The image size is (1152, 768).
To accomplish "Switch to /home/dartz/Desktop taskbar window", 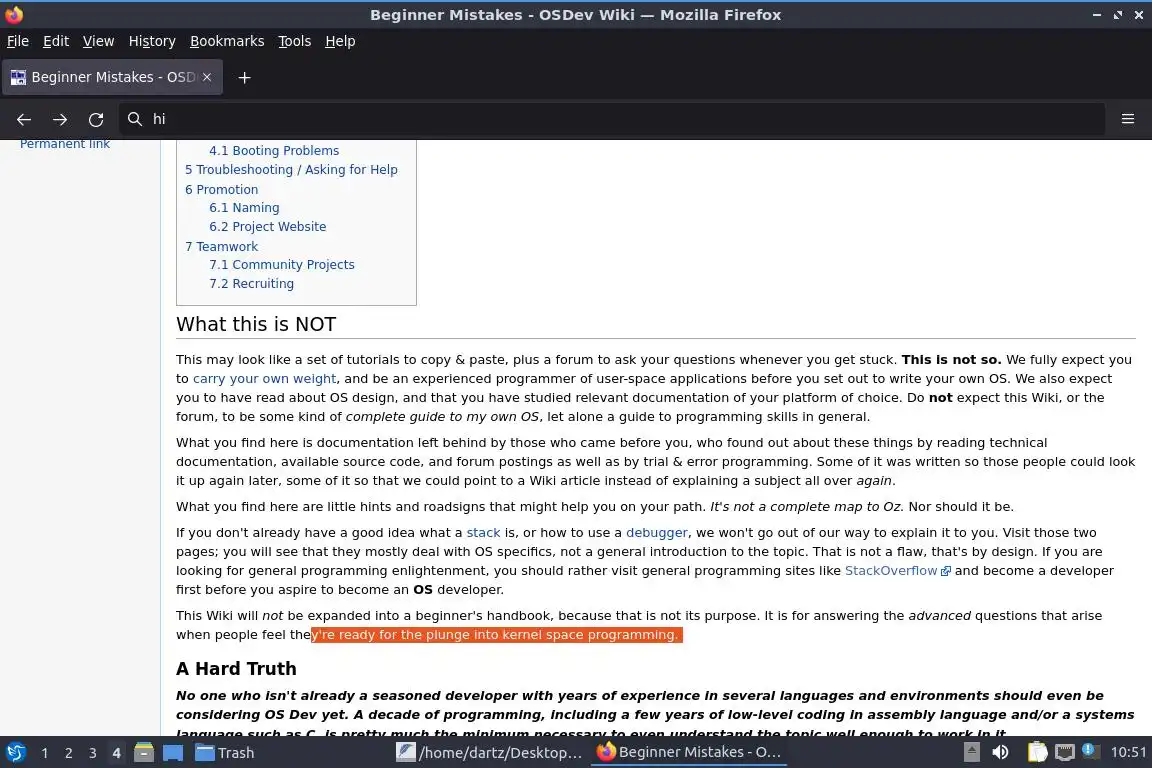I will [x=489, y=753].
